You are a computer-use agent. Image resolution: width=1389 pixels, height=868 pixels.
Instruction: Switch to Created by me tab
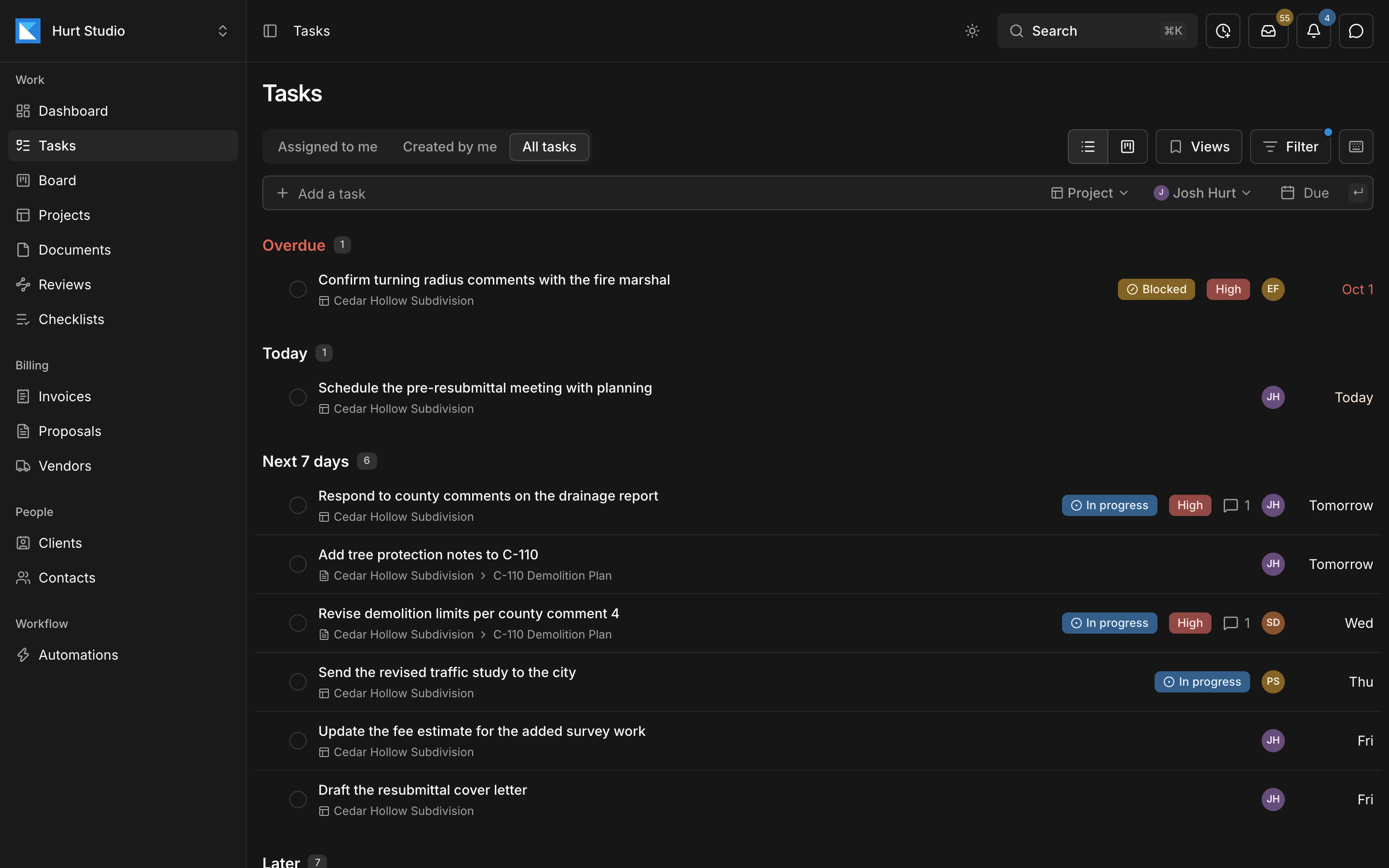click(449, 147)
